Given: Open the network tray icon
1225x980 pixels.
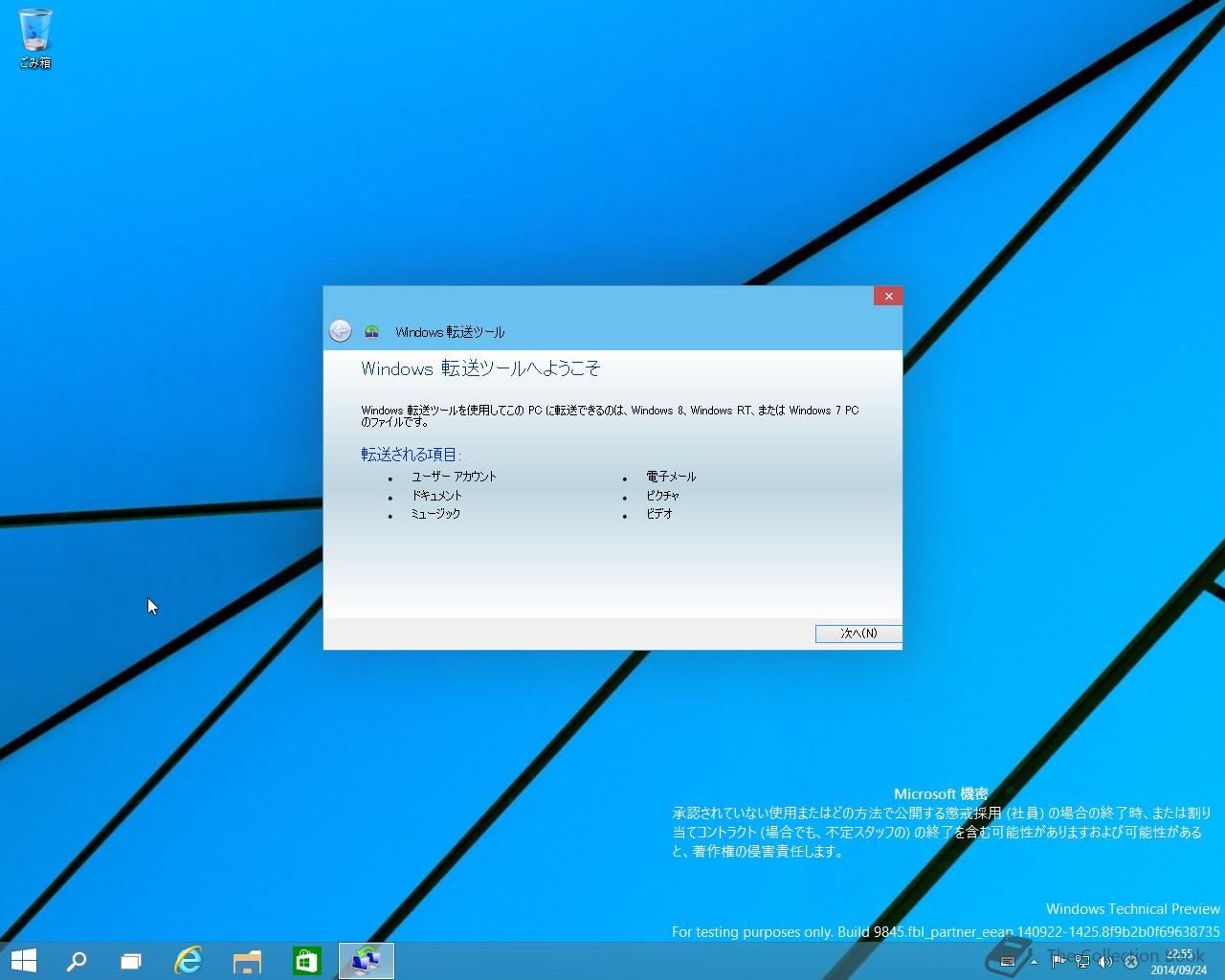Looking at the screenshot, I should point(1082,961).
